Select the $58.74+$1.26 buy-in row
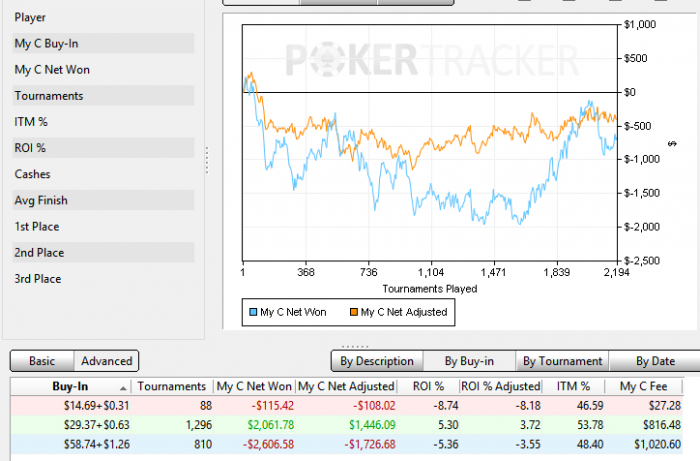This screenshot has width=700, height=461. point(347,444)
